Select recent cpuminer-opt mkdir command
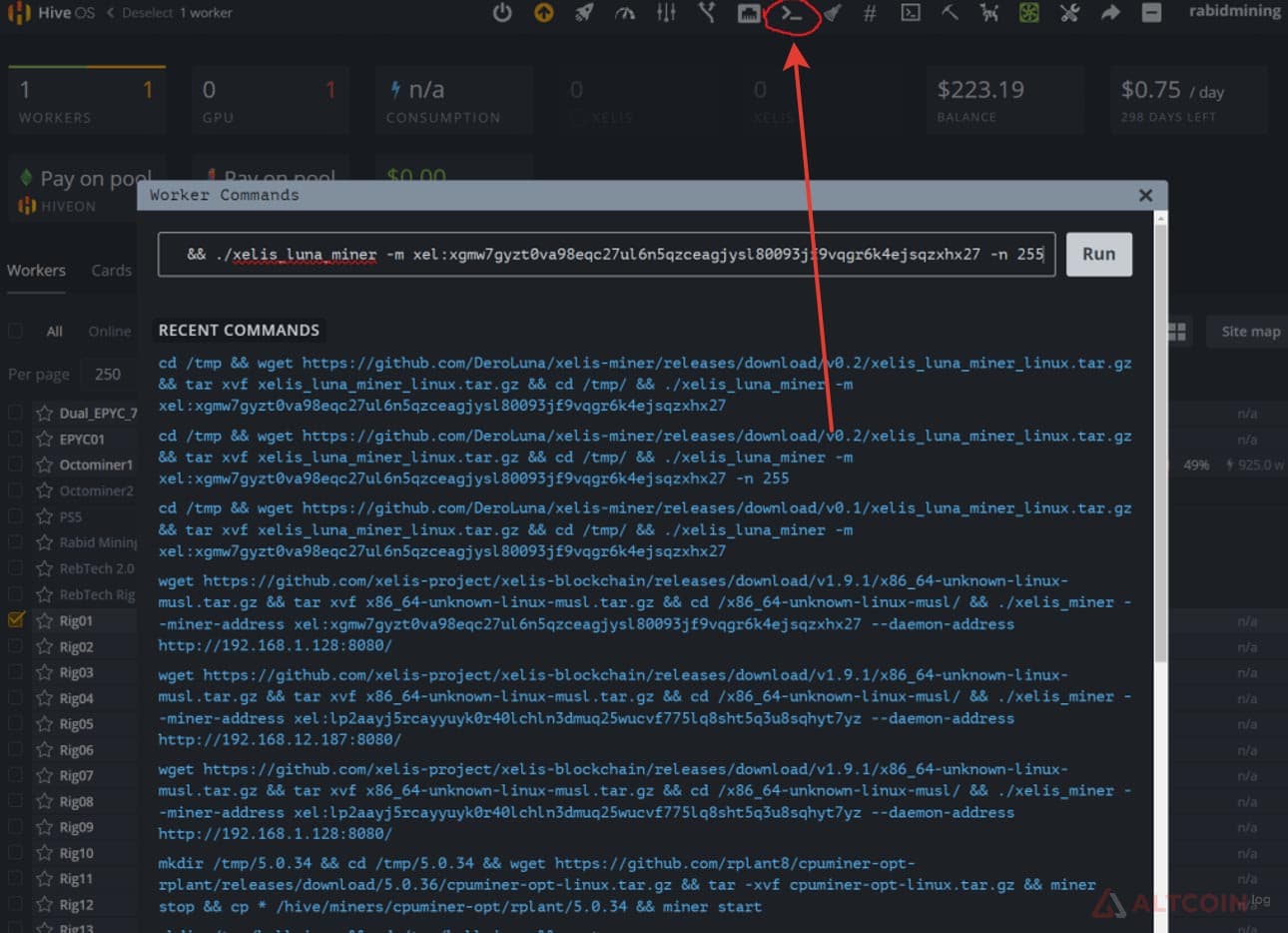 point(627,885)
